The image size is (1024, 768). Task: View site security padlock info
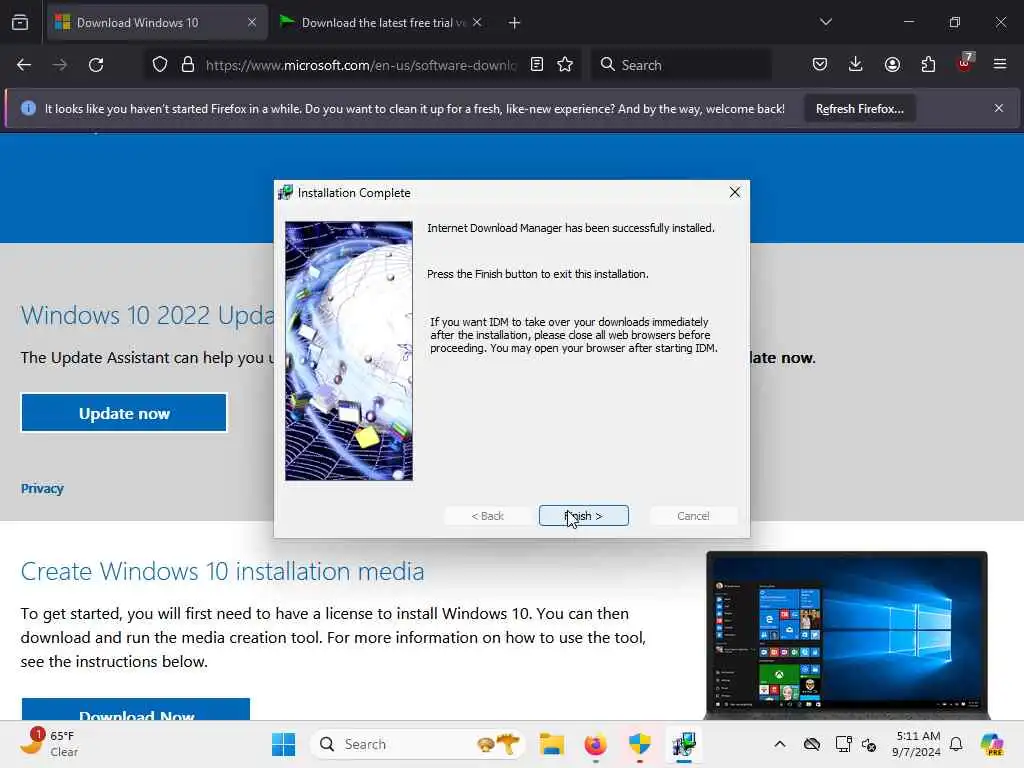pyautogui.click(x=188, y=65)
